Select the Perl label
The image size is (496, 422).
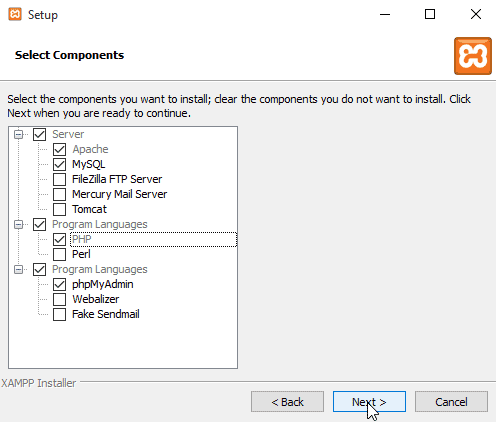coord(81,254)
